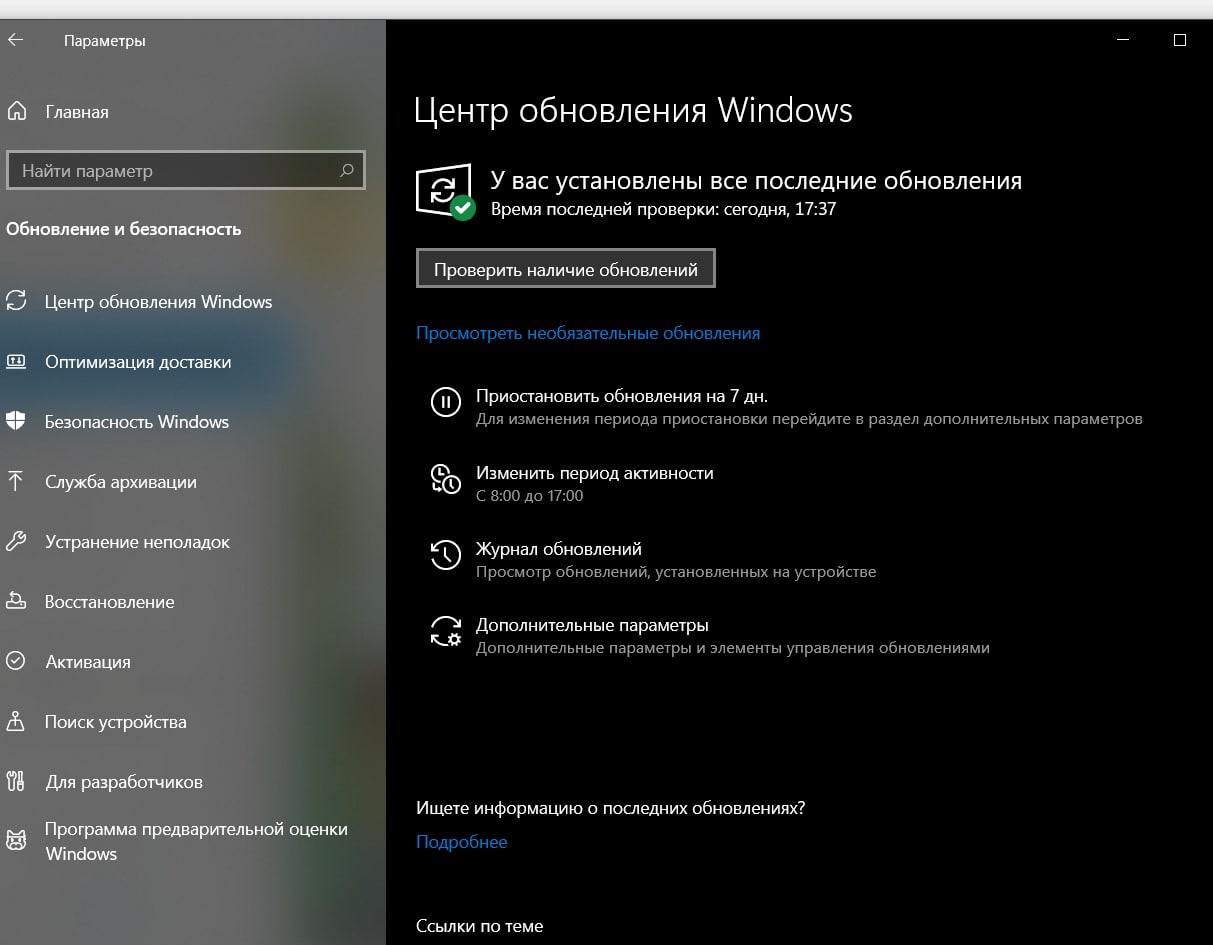The image size is (1213, 945).
Task: Select Восстановление in sidebar
Action: point(110,601)
